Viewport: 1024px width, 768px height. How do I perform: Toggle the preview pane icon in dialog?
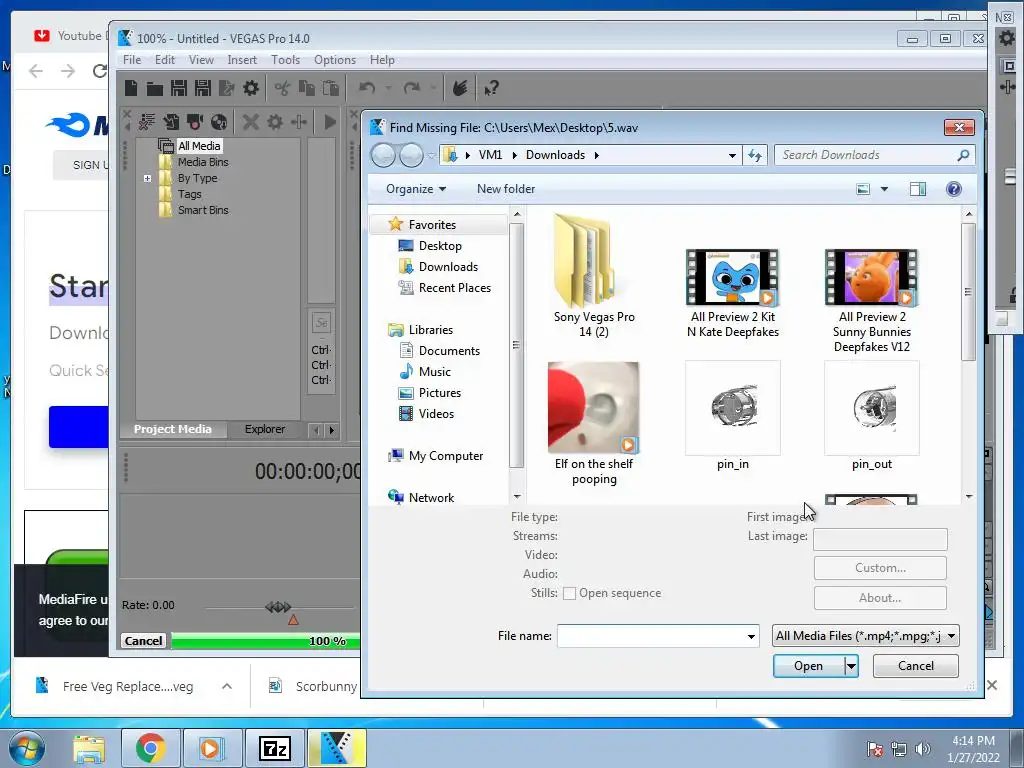point(918,189)
